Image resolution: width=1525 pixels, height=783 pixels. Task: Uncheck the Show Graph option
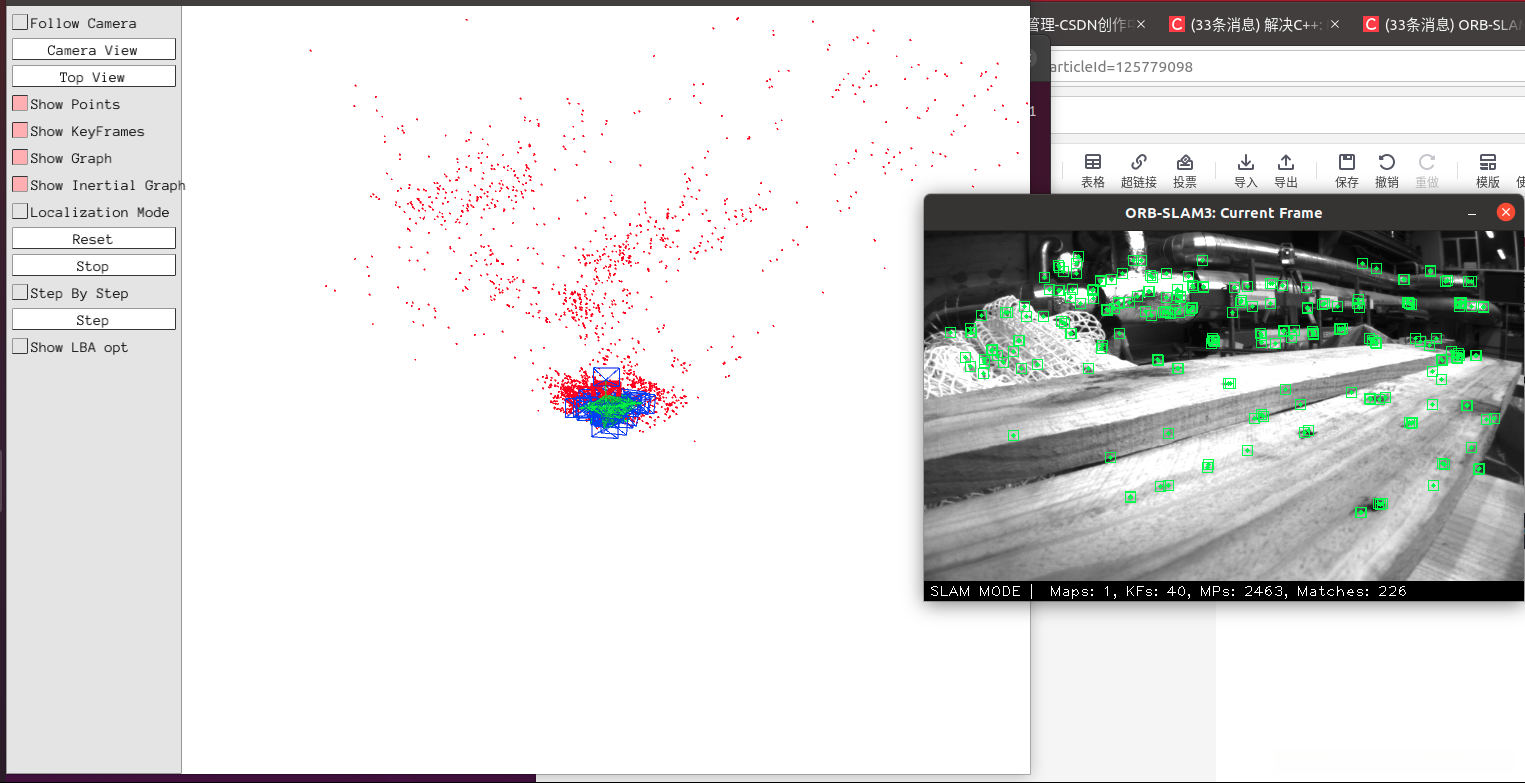coord(20,158)
